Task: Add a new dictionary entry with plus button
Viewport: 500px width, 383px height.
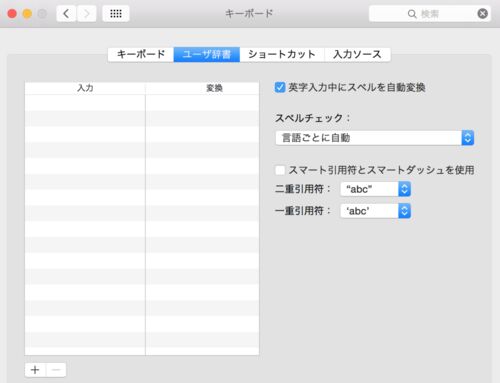Action: coord(35,370)
